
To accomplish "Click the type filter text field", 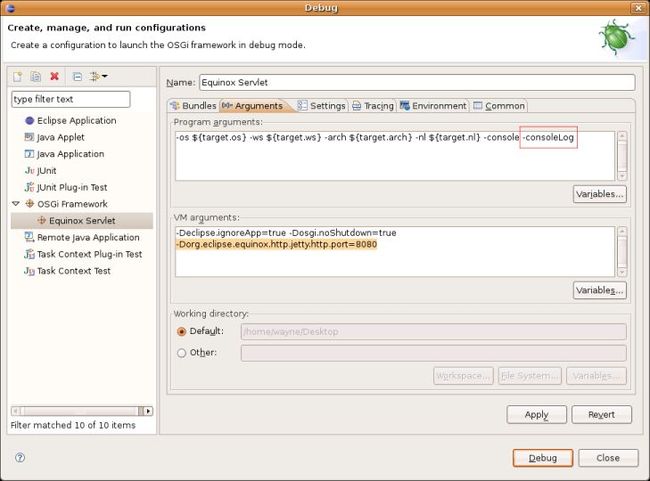I will [x=71, y=99].
